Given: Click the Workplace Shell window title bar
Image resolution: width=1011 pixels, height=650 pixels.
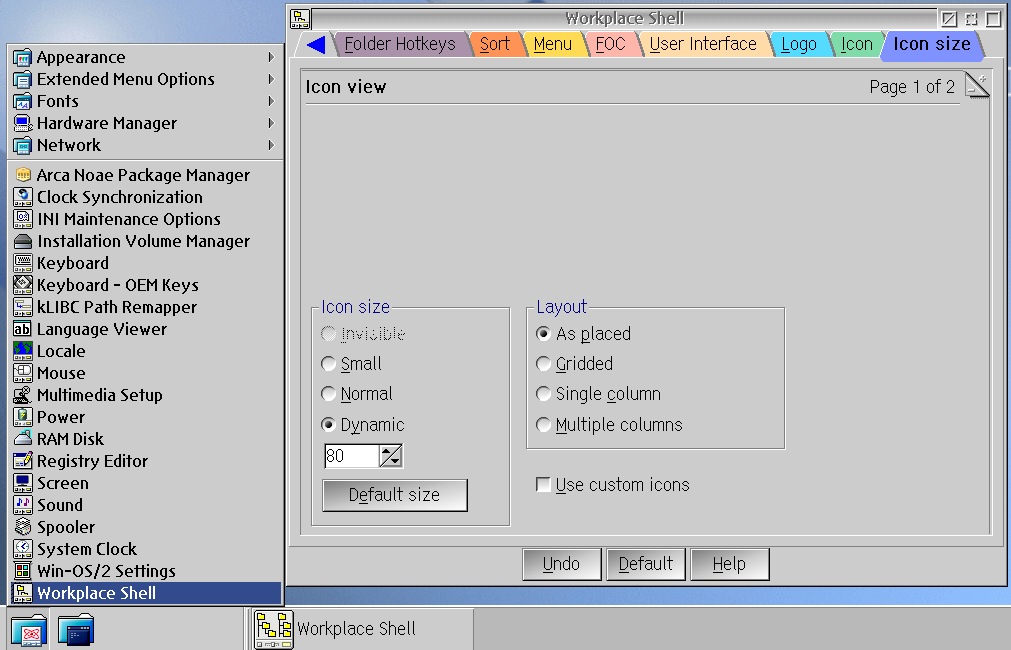Looking at the screenshot, I should [623, 18].
